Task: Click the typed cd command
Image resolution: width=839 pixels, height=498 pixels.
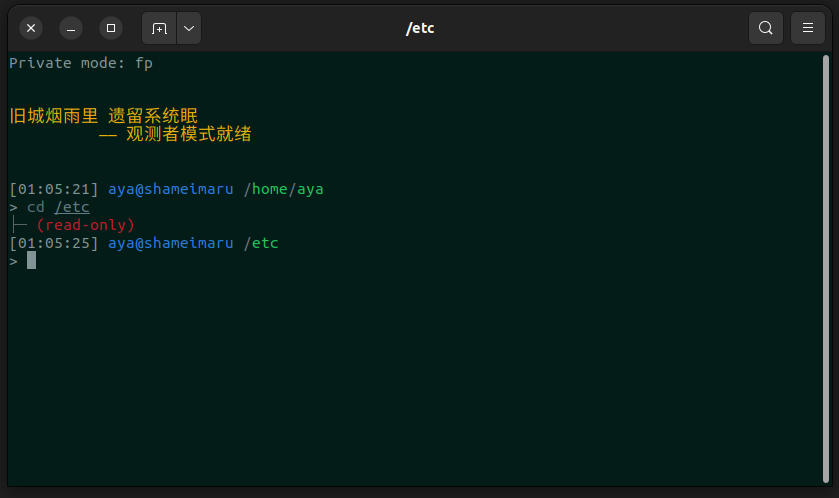Action: tap(36, 207)
